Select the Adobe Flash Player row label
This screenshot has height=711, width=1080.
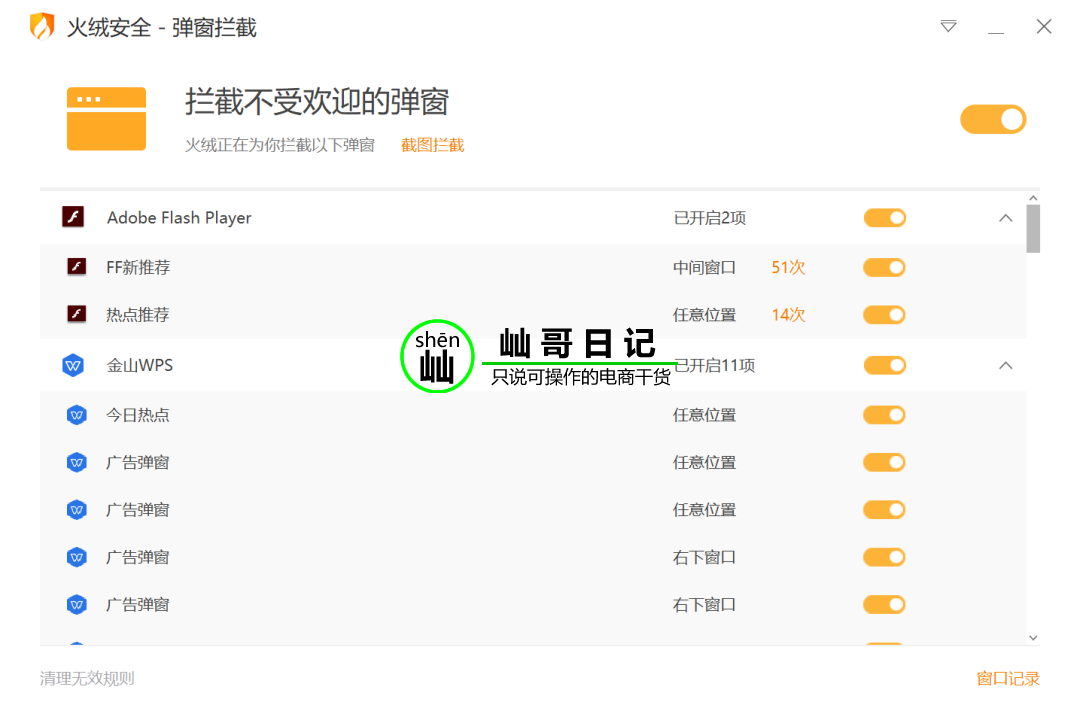point(179,218)
